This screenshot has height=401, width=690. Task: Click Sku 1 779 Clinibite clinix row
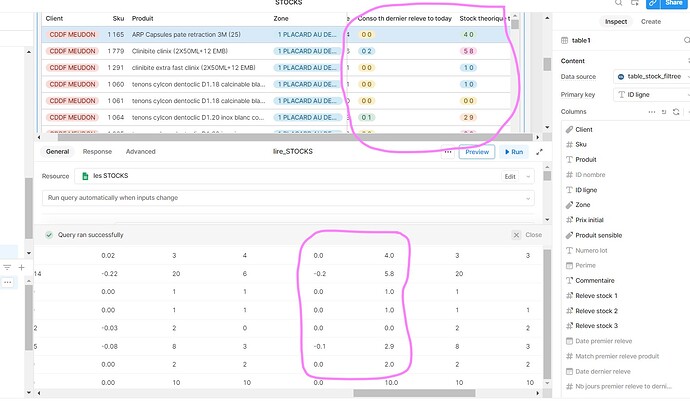coord(276,51)
